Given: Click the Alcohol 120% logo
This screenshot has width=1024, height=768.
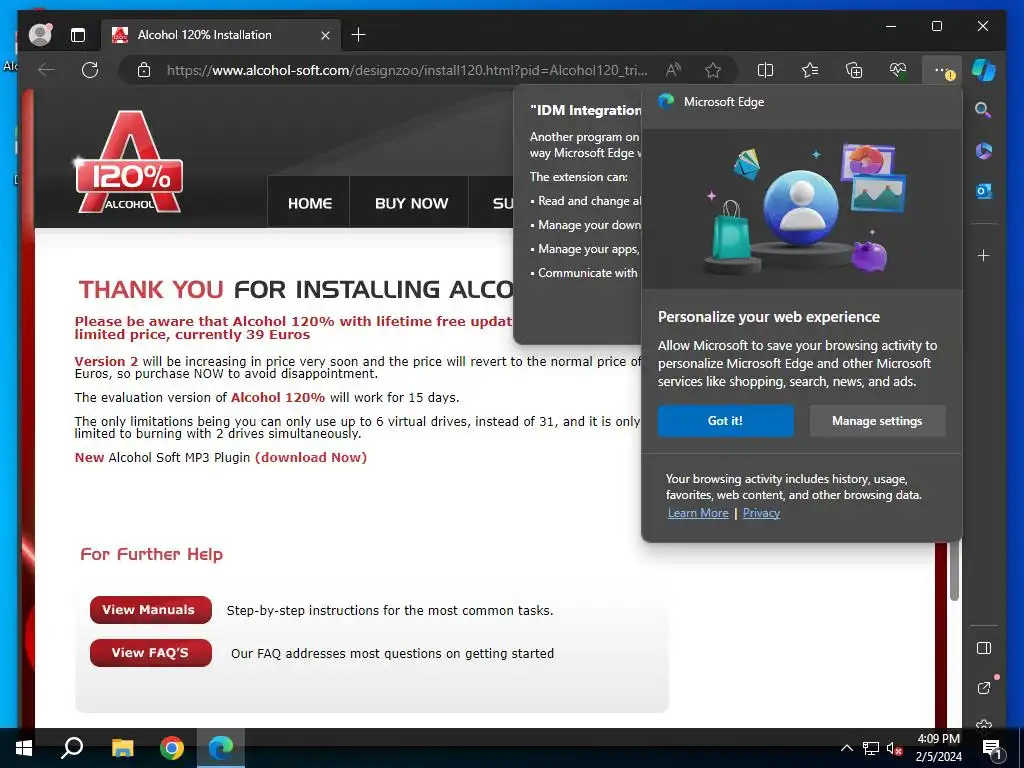Looking at the screenshot, I should click(129, 162).
